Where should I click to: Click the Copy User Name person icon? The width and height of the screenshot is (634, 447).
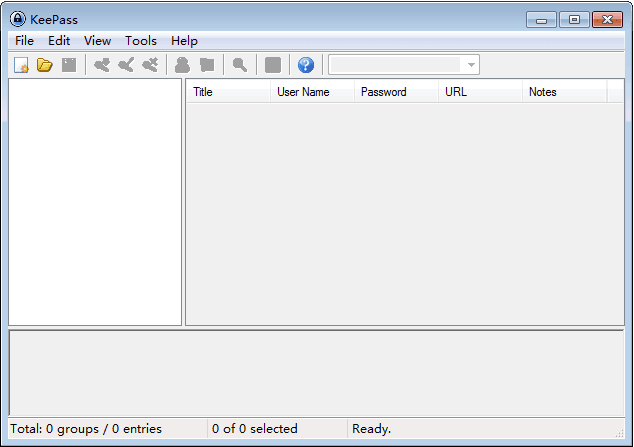(x=182, y=65)
